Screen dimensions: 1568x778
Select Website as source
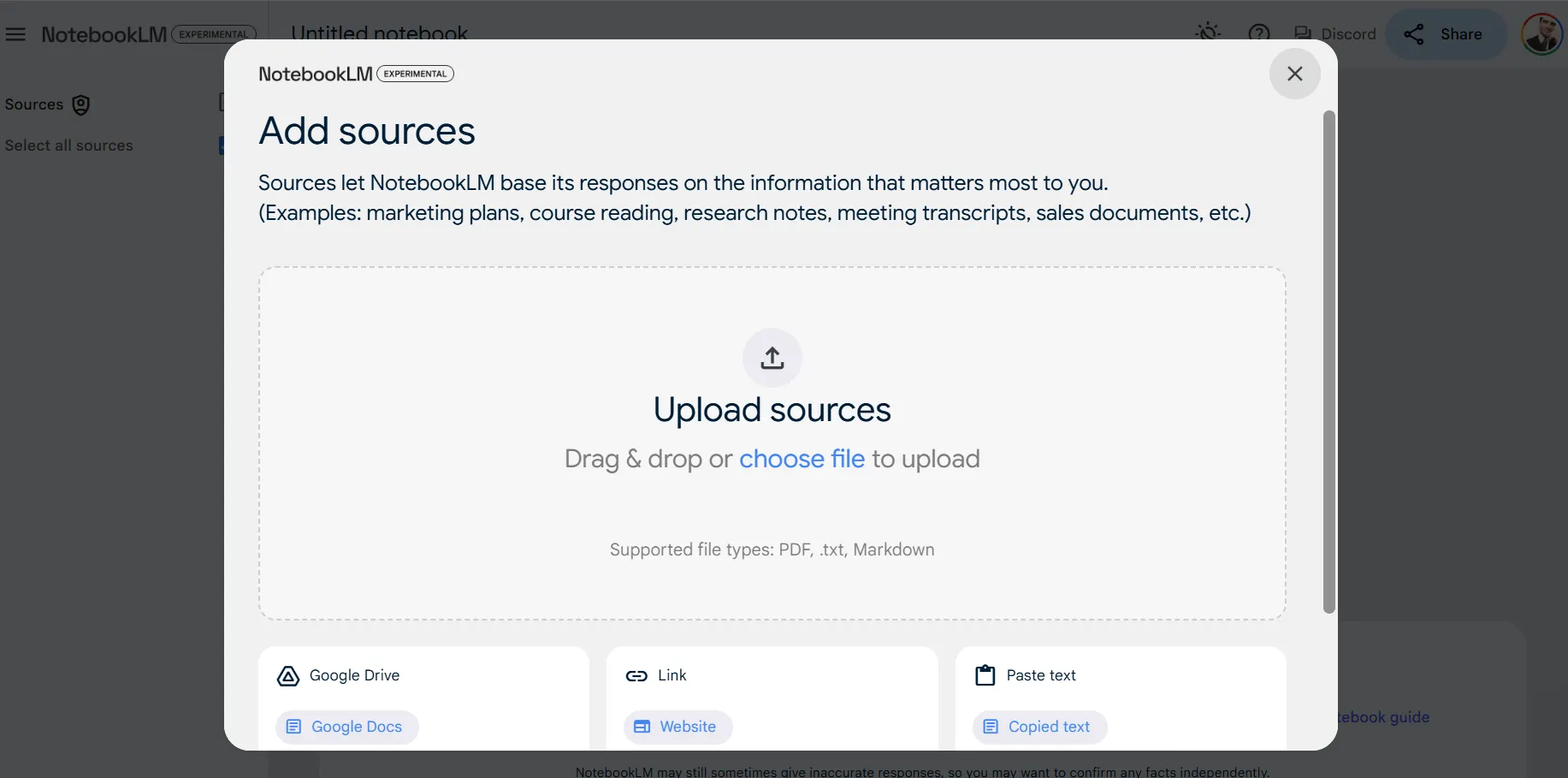point(677,727)
